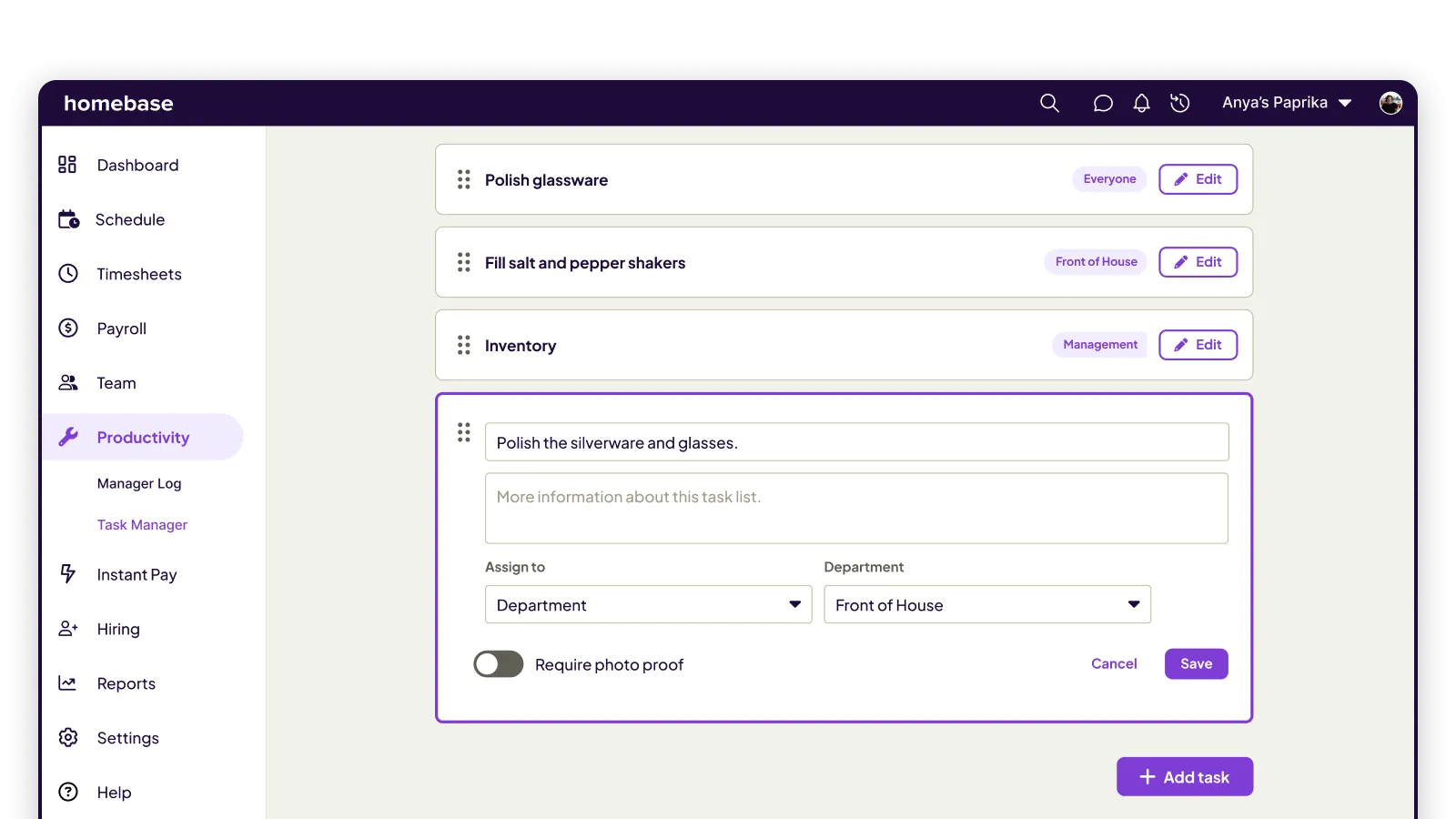Save the Polish the silverware task

click(x=1196, y=663)
